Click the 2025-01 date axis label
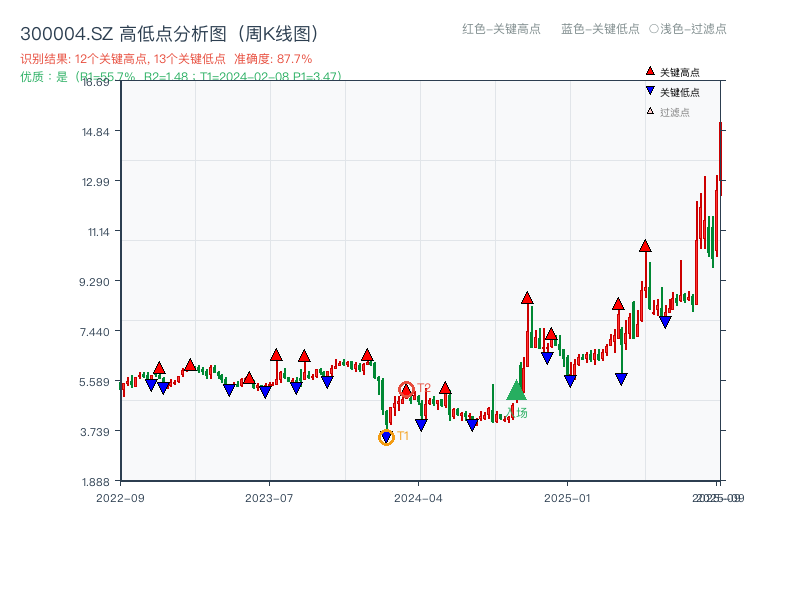800x600 pixels. 567,498
